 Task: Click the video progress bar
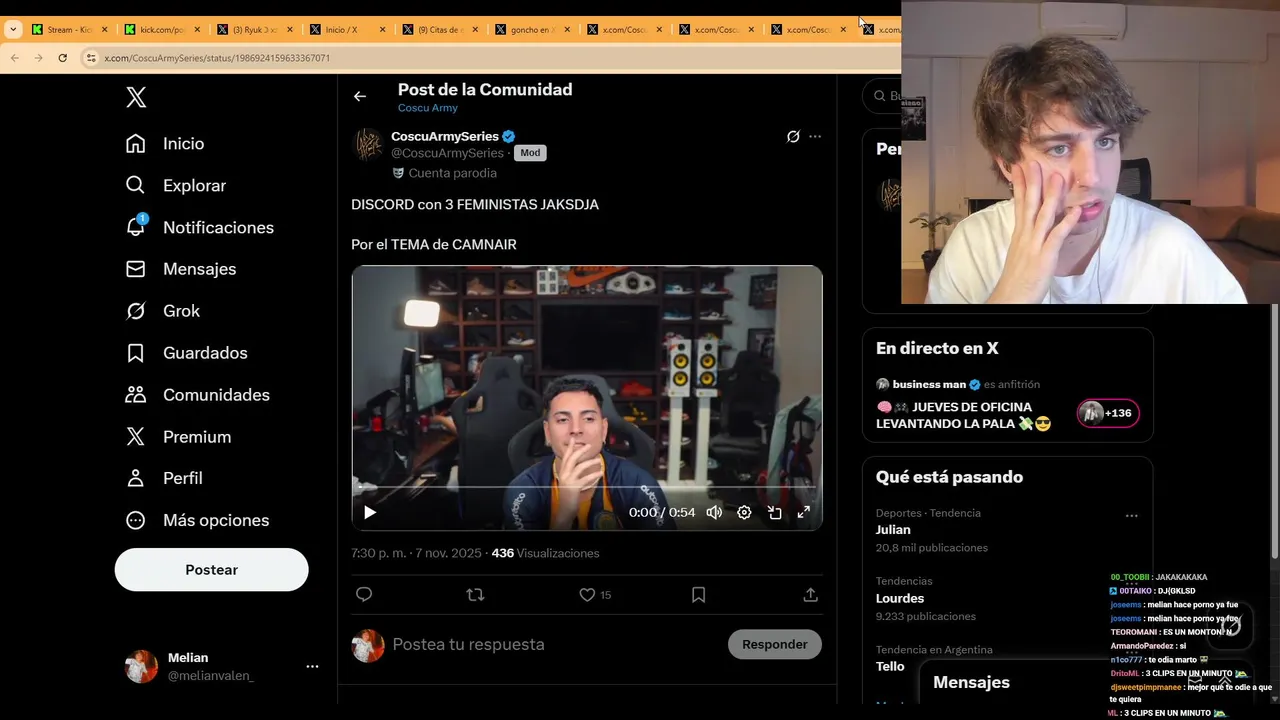tap(587, 487)
